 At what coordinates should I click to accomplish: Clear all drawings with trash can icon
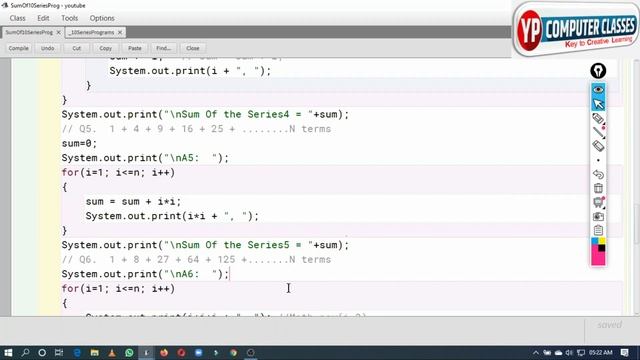coord(598,188)
